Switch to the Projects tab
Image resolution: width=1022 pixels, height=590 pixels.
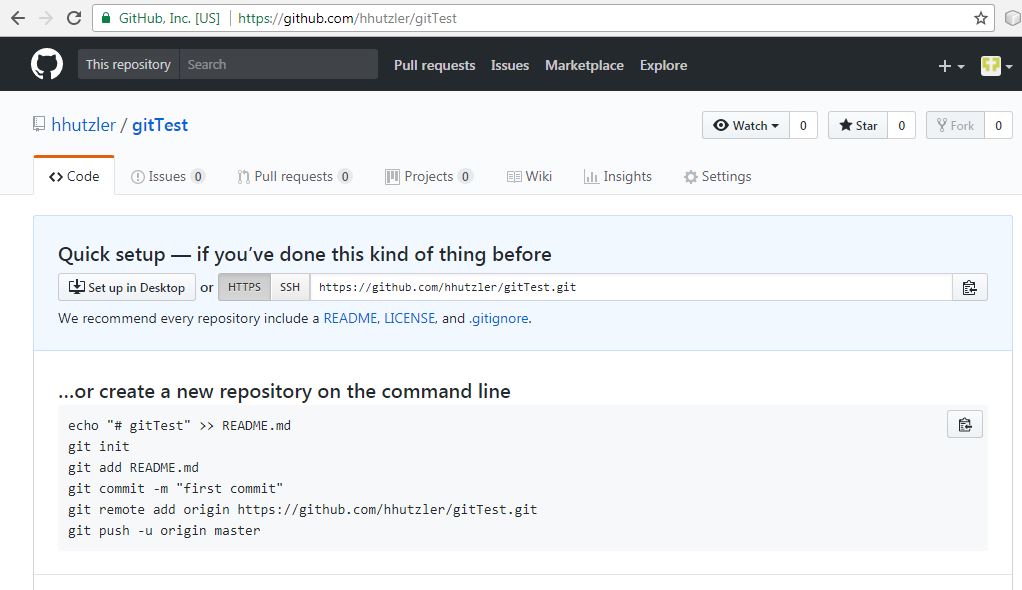[x=428, y=176]
